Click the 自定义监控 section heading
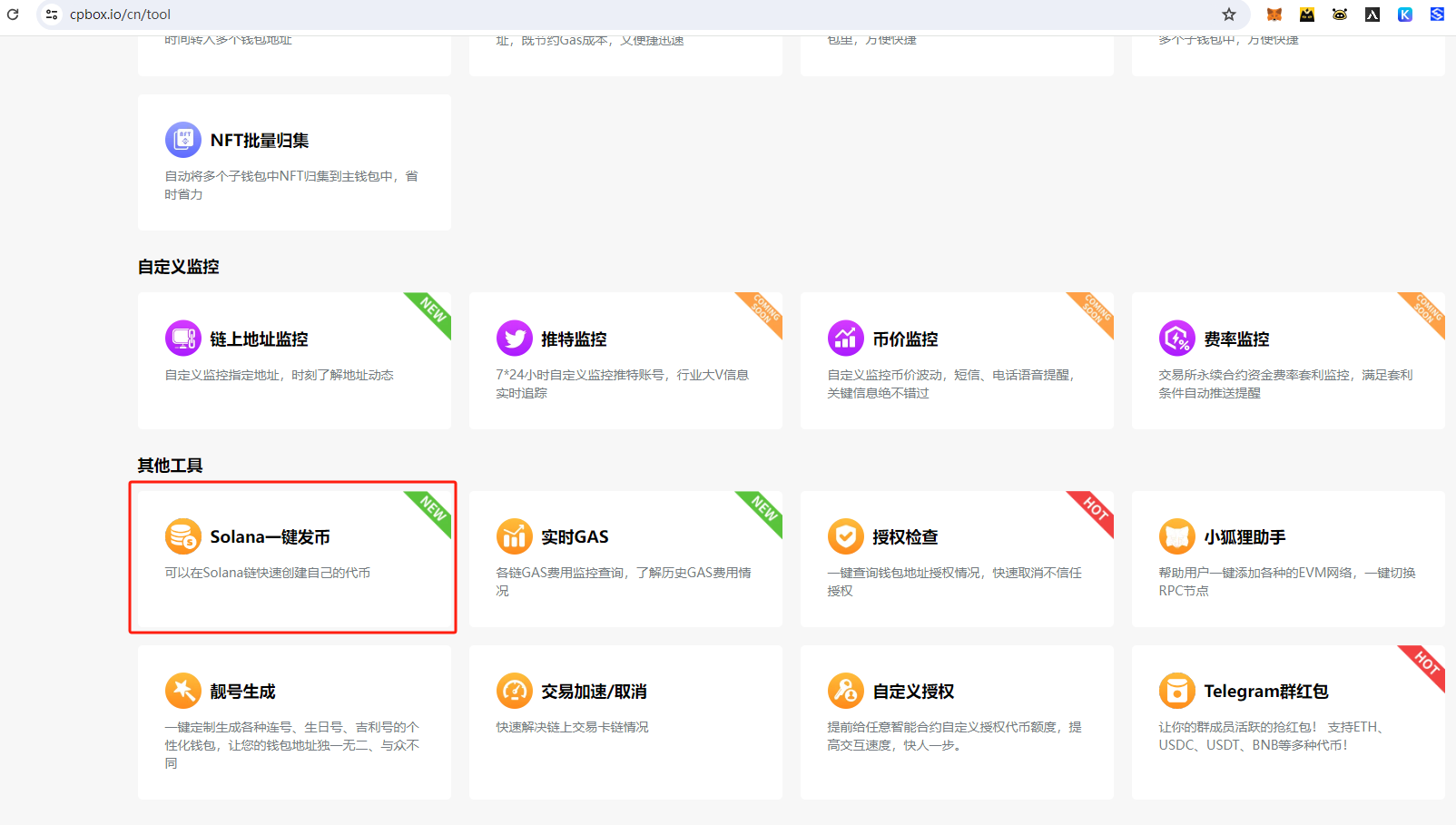Viewport: 1456px width, 825px height. pos(179,267)
